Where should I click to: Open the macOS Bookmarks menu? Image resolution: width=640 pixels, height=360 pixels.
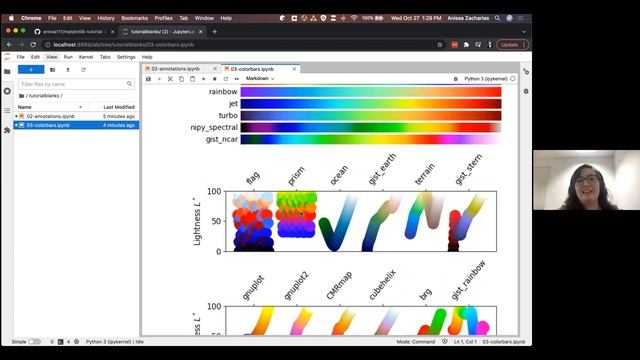tap(134, 18)
